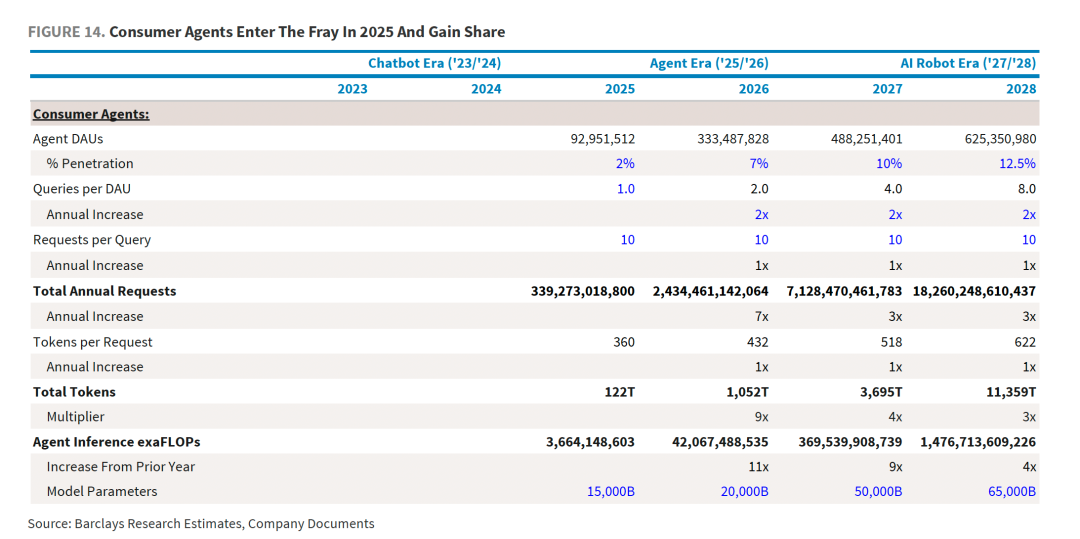Click the 2027 column header
Screen dimensions: 1080x539
pyautogui.click(x=887, y=89)
